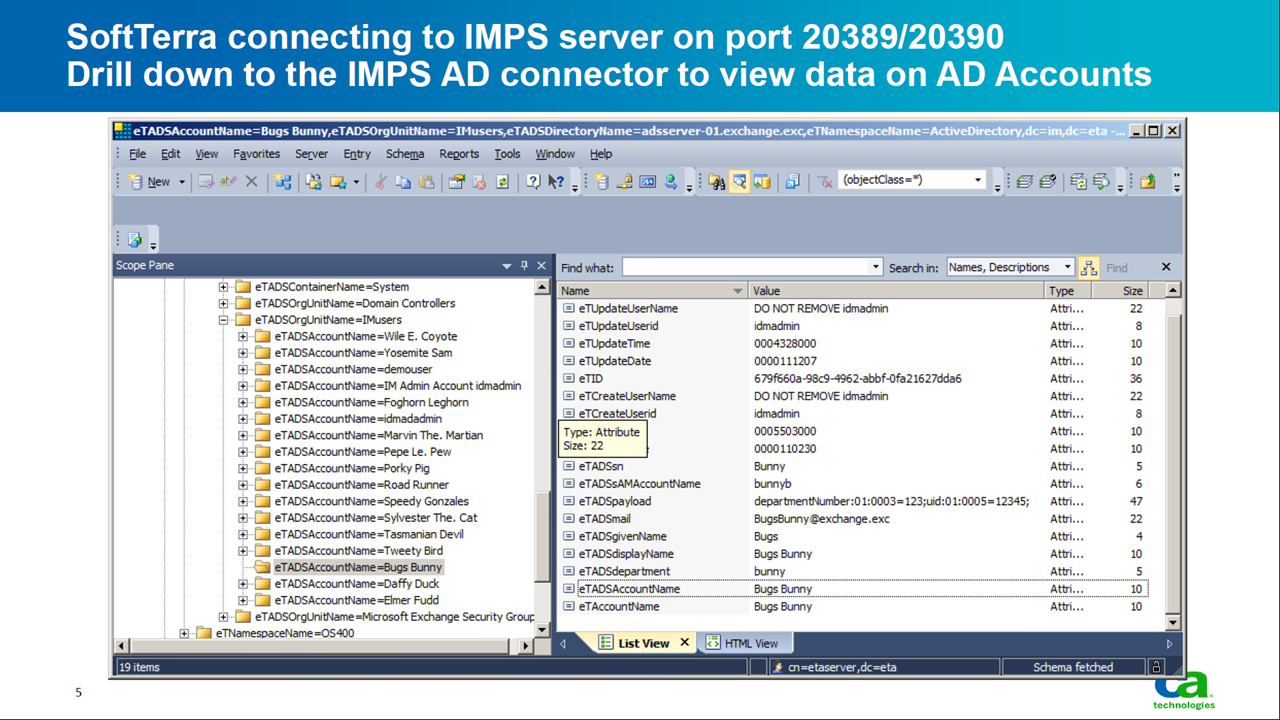1280x720 pixels.
Task: Click the Scope Pane vertical scrollbar
Action: (543, 460)
